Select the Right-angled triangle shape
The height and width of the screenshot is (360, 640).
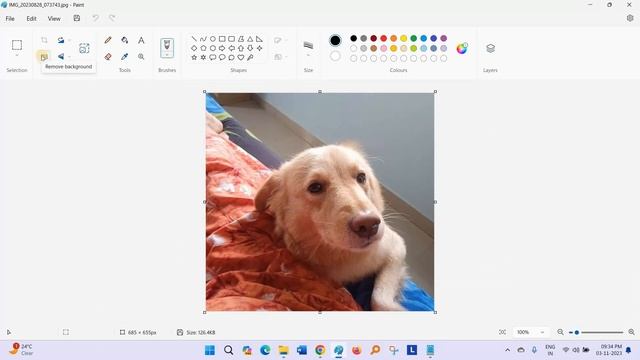[x=259, y=39]
